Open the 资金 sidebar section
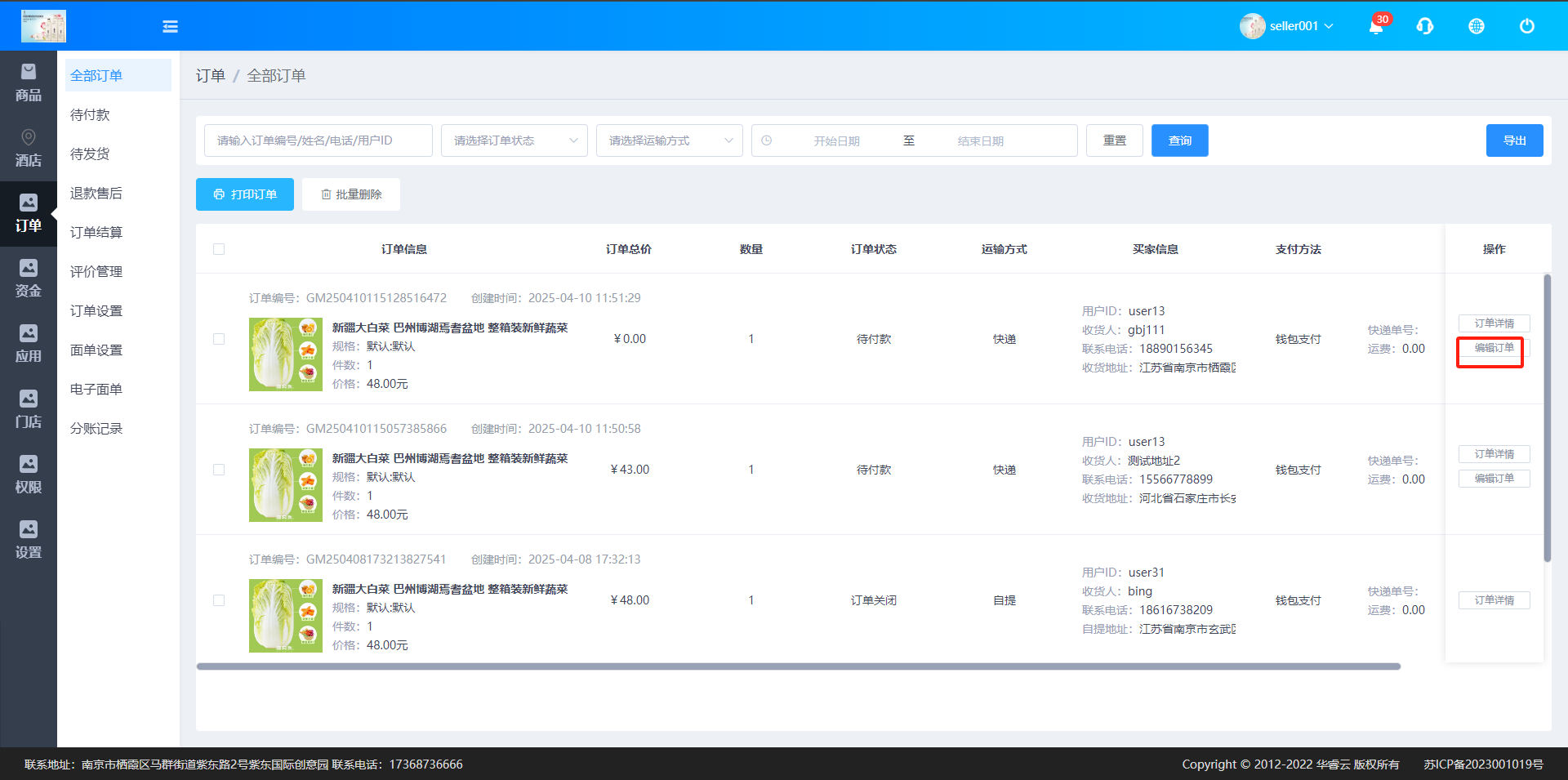The height and width of the screenshot is (780, 1568). [29, 279]
